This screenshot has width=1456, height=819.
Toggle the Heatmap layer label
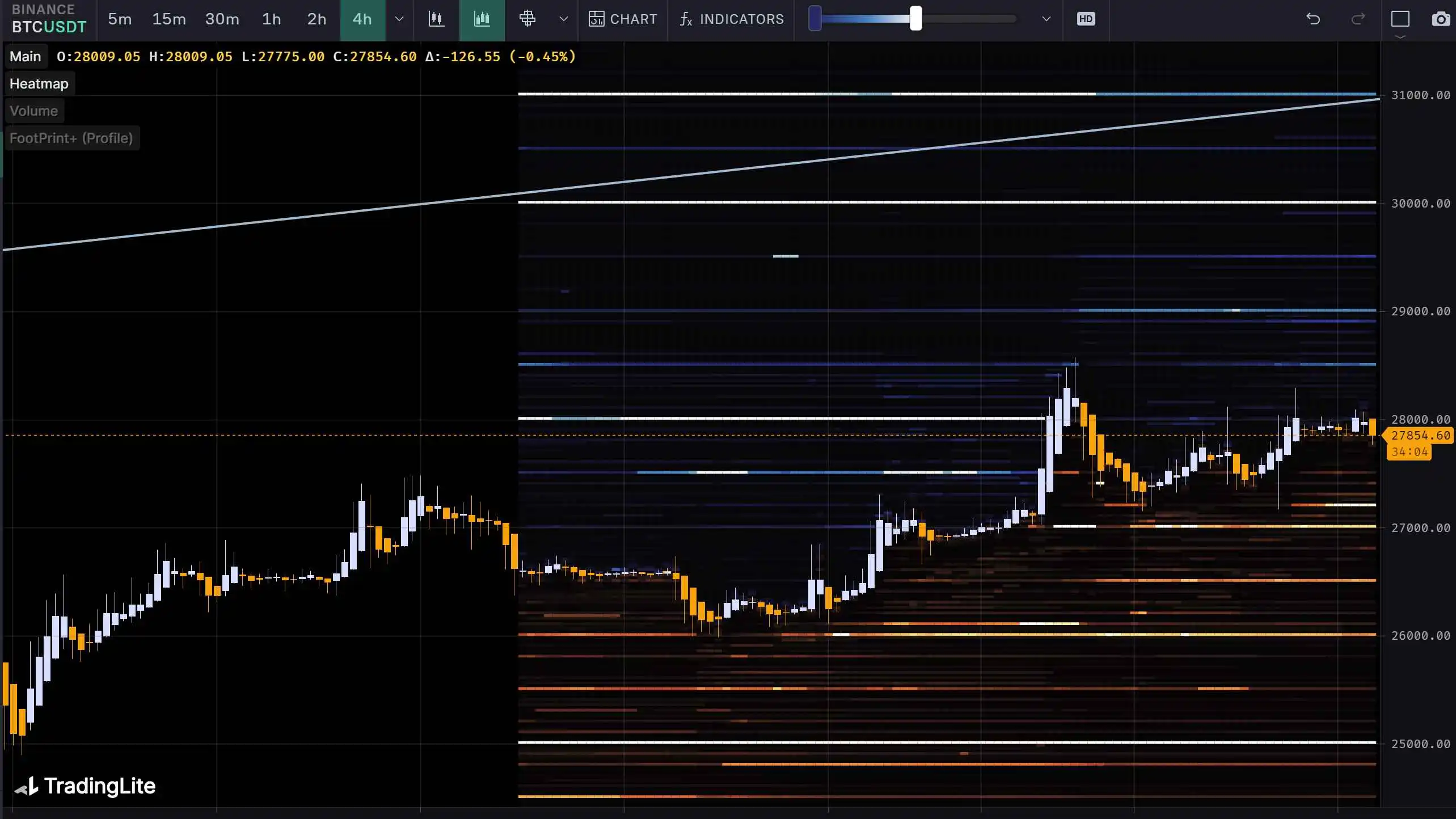(39, 84)
